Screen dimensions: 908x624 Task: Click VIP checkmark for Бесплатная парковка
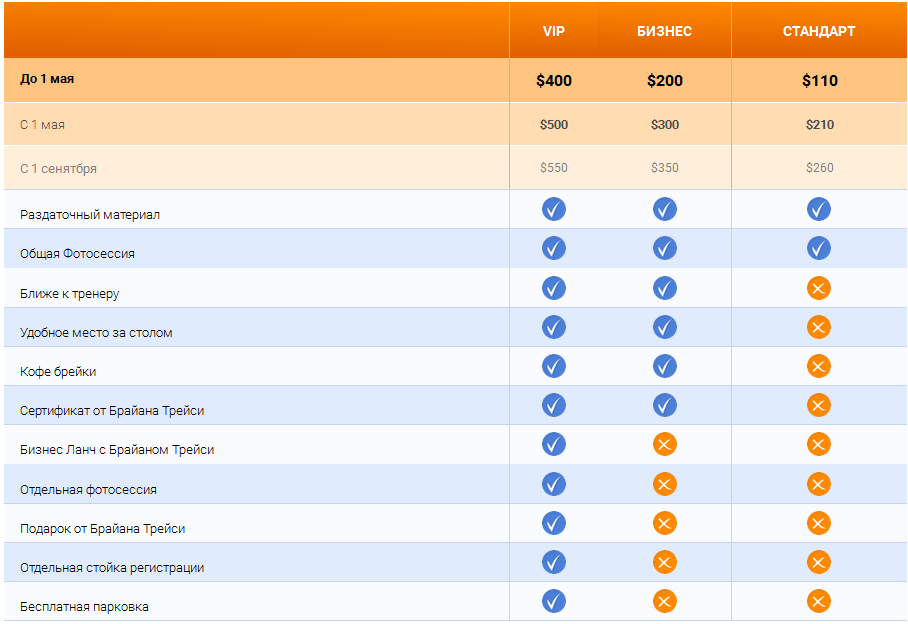point(553,601)
